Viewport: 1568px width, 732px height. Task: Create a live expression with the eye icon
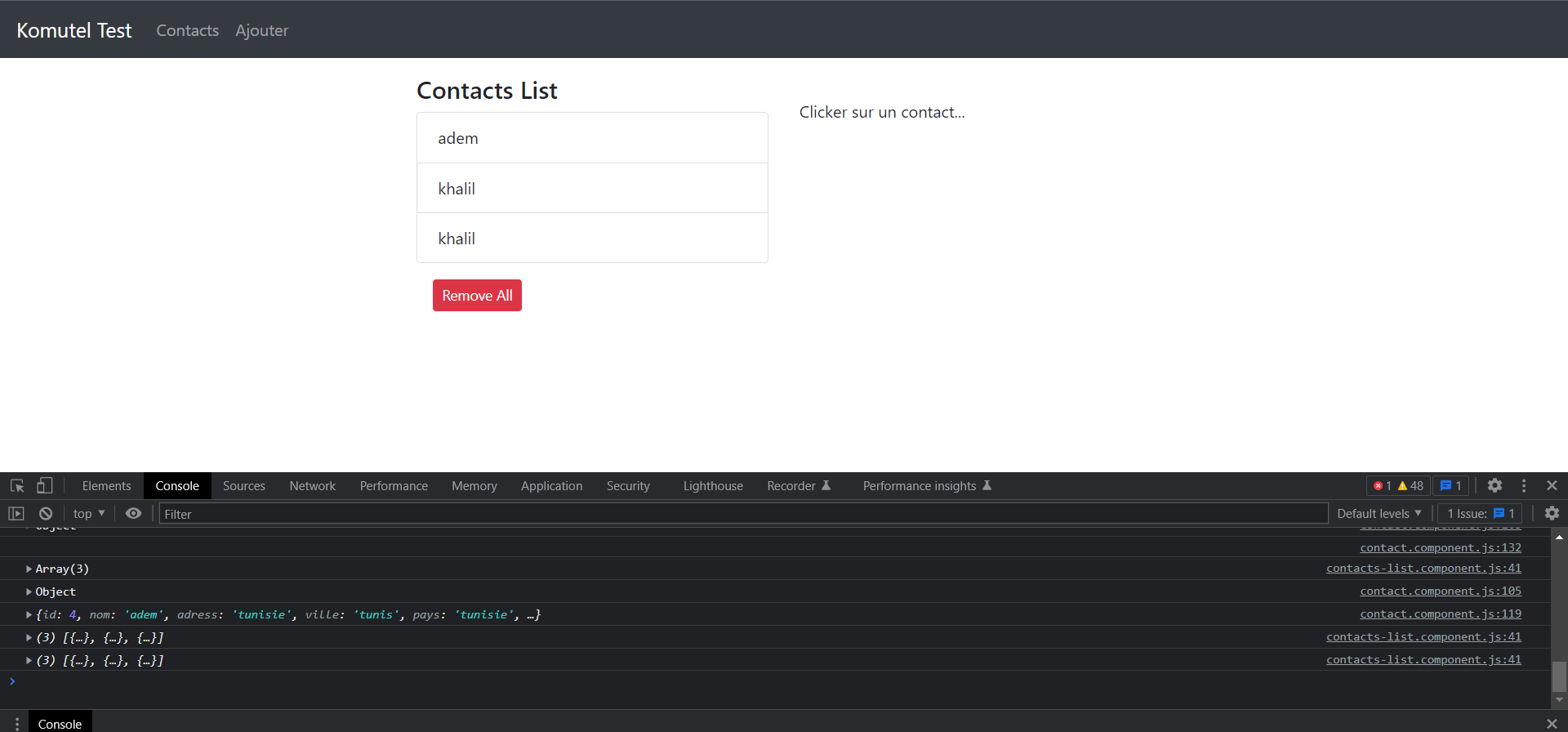pyautogui.click(x=133, y=514)
